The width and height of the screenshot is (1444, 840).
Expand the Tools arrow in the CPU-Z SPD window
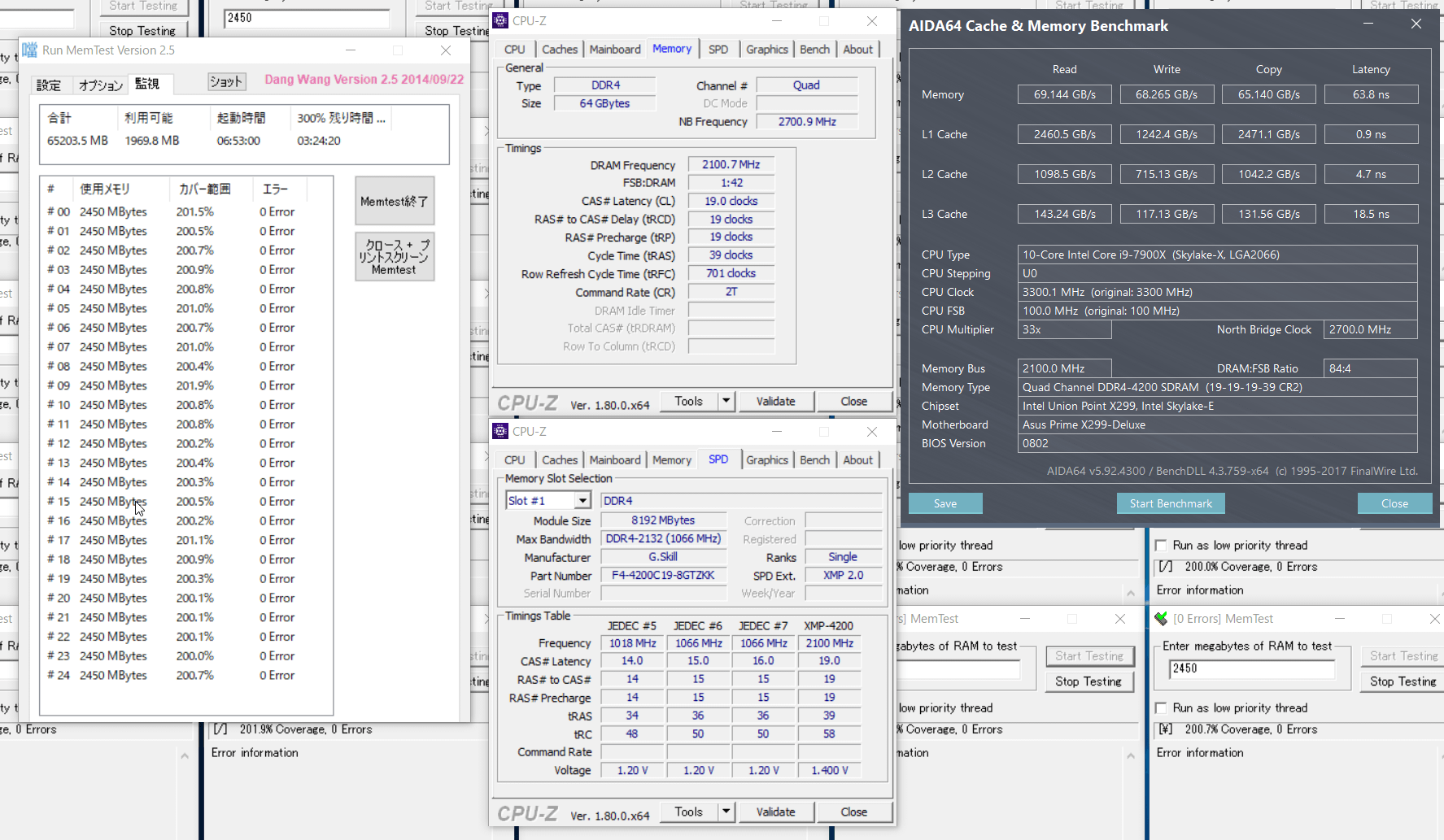pyautogui.click(x=726, y=812)
